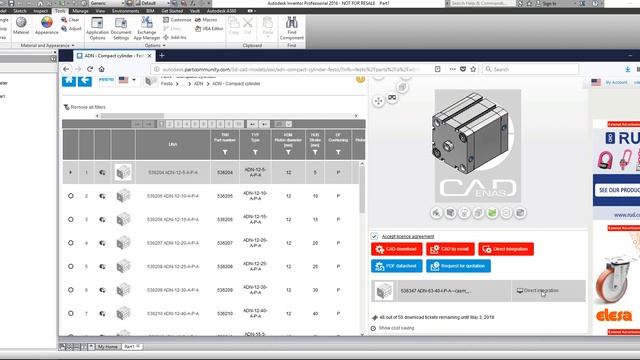Viewport: 640px width, 360px height.
Task: Toggle the Accept licence agreement checkbox
Action: point(374,236)
